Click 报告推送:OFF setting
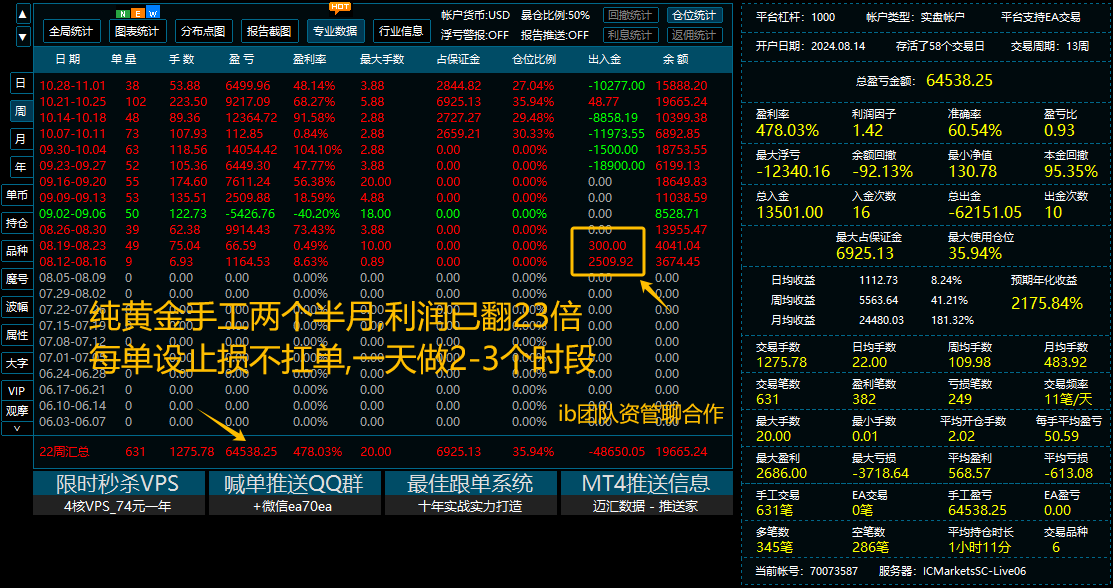The image size is (1113, 588). (555, 35)
